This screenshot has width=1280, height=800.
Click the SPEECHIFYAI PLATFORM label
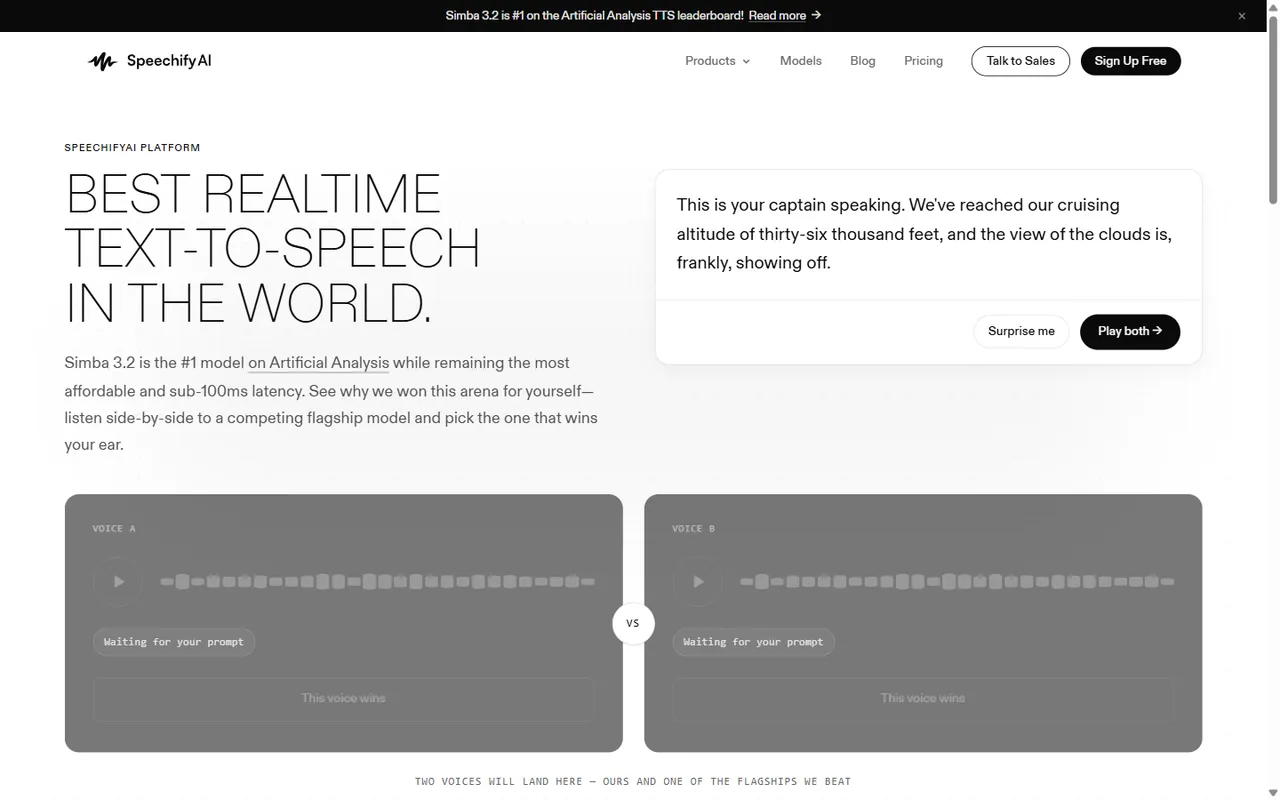tap(132, 148)
